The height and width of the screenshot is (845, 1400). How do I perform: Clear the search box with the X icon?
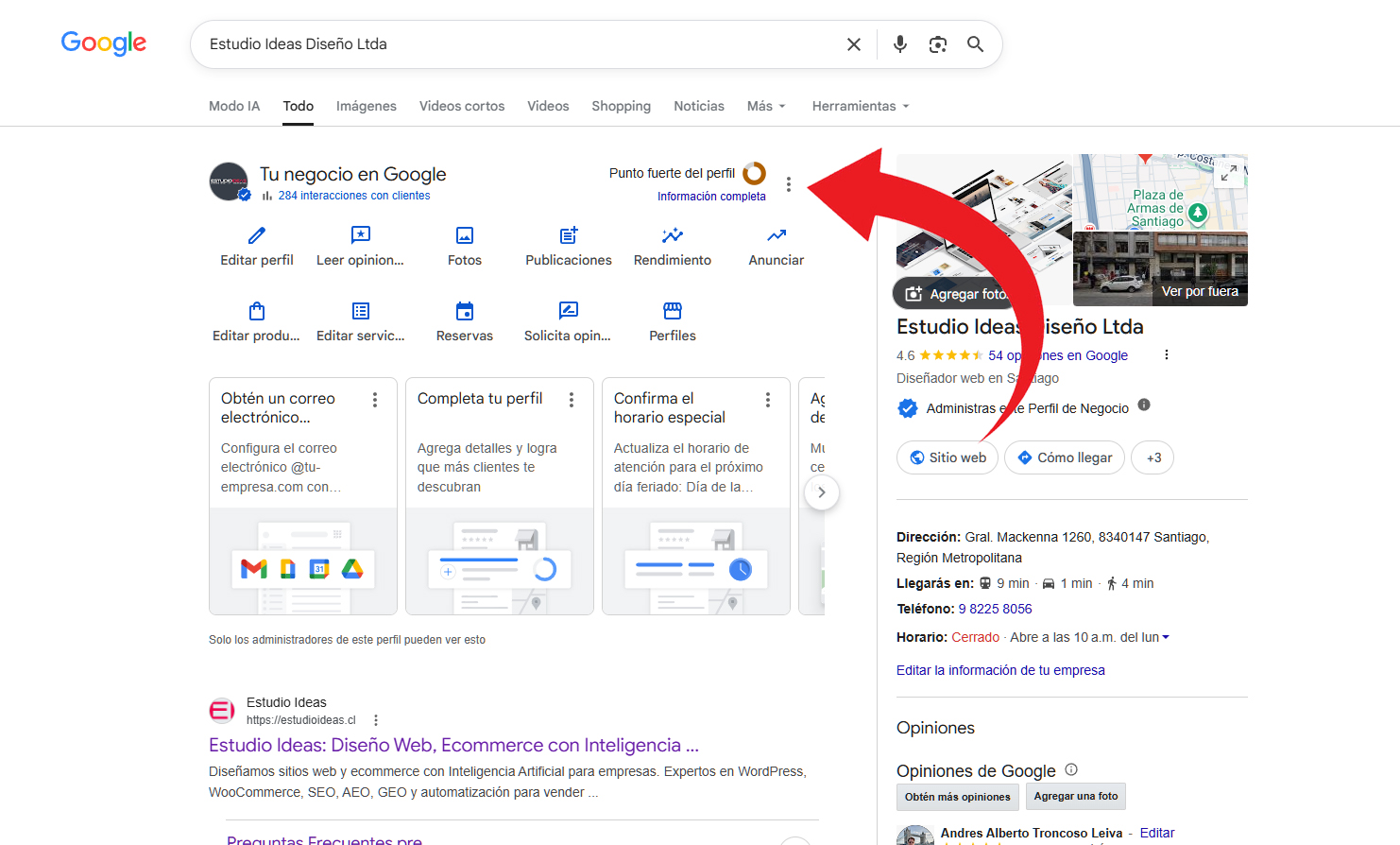point(854,44)
